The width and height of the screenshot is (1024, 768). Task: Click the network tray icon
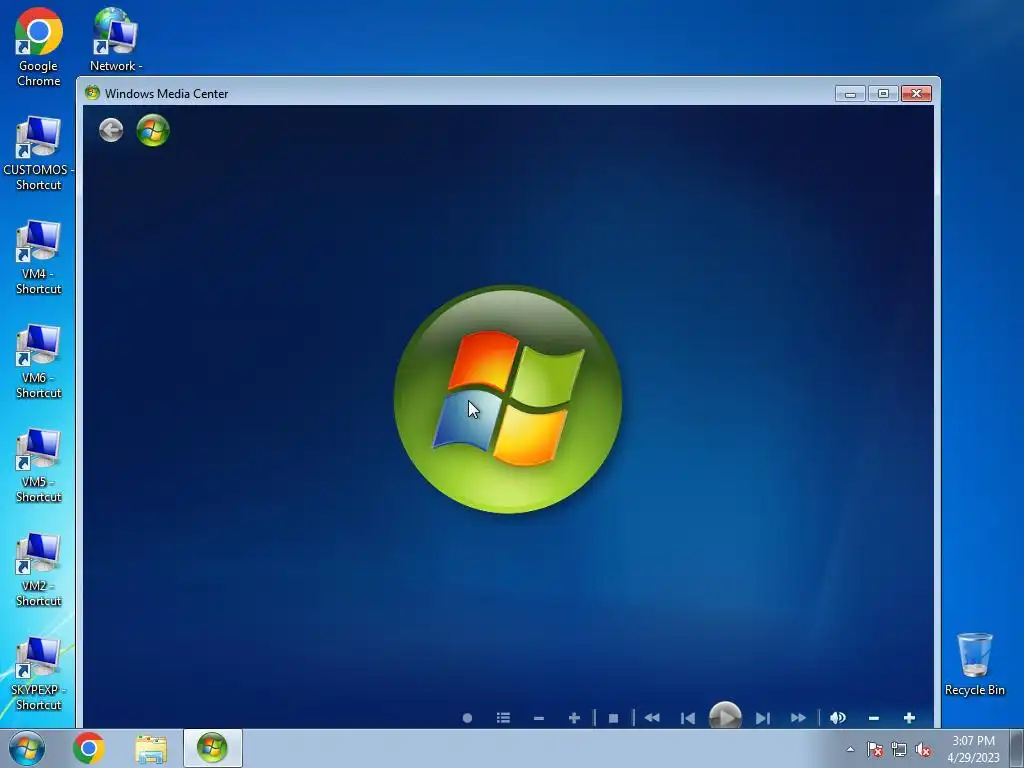pyautogui.click(x=899, y=749)
